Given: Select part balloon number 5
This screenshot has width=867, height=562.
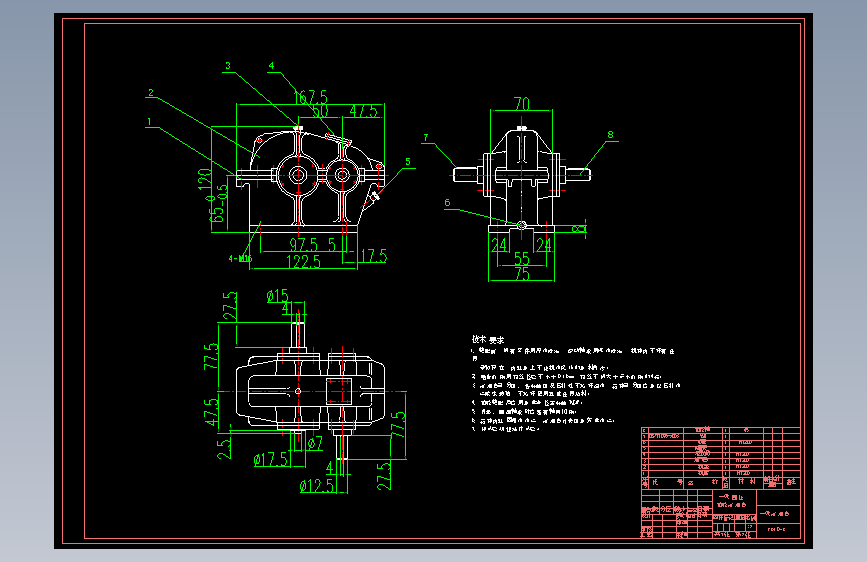Looking at the screenshot, I should pyautogui.click(x=408, y=162).
